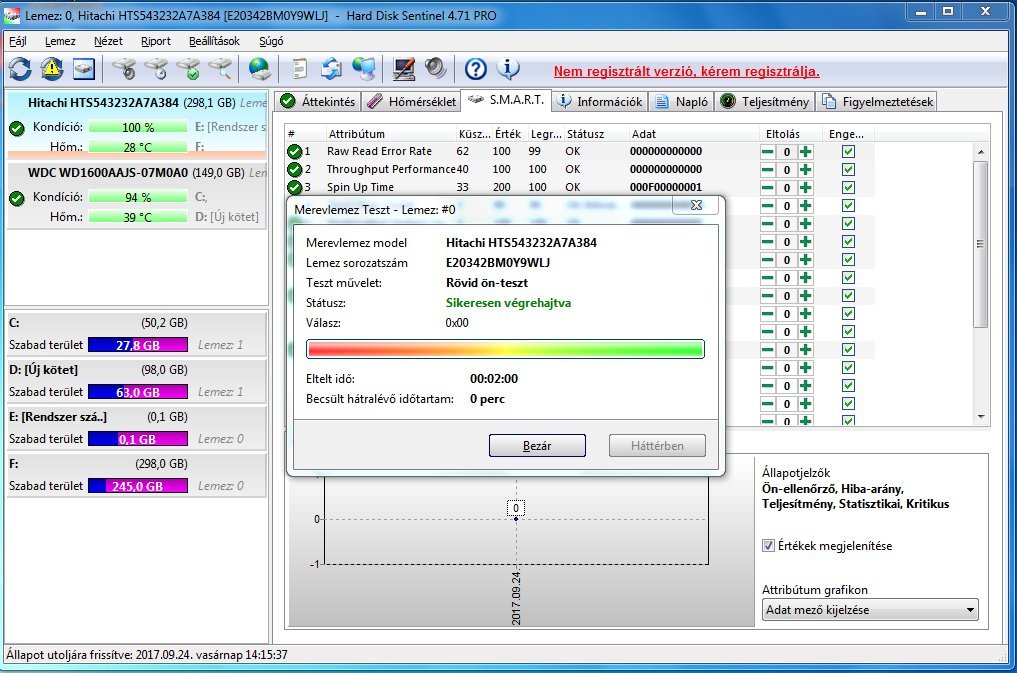Toggle the enable checkbox for Raw Read Error Rate
This screenshot has height=673, width=1017.
(x=848, y=151)
